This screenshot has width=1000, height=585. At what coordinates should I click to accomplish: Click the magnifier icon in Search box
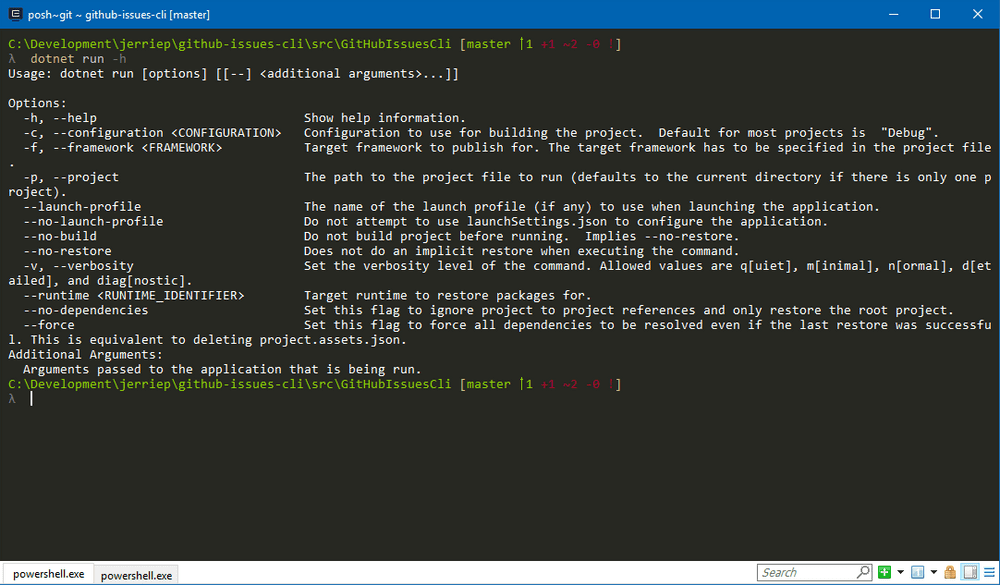(863, 572)
